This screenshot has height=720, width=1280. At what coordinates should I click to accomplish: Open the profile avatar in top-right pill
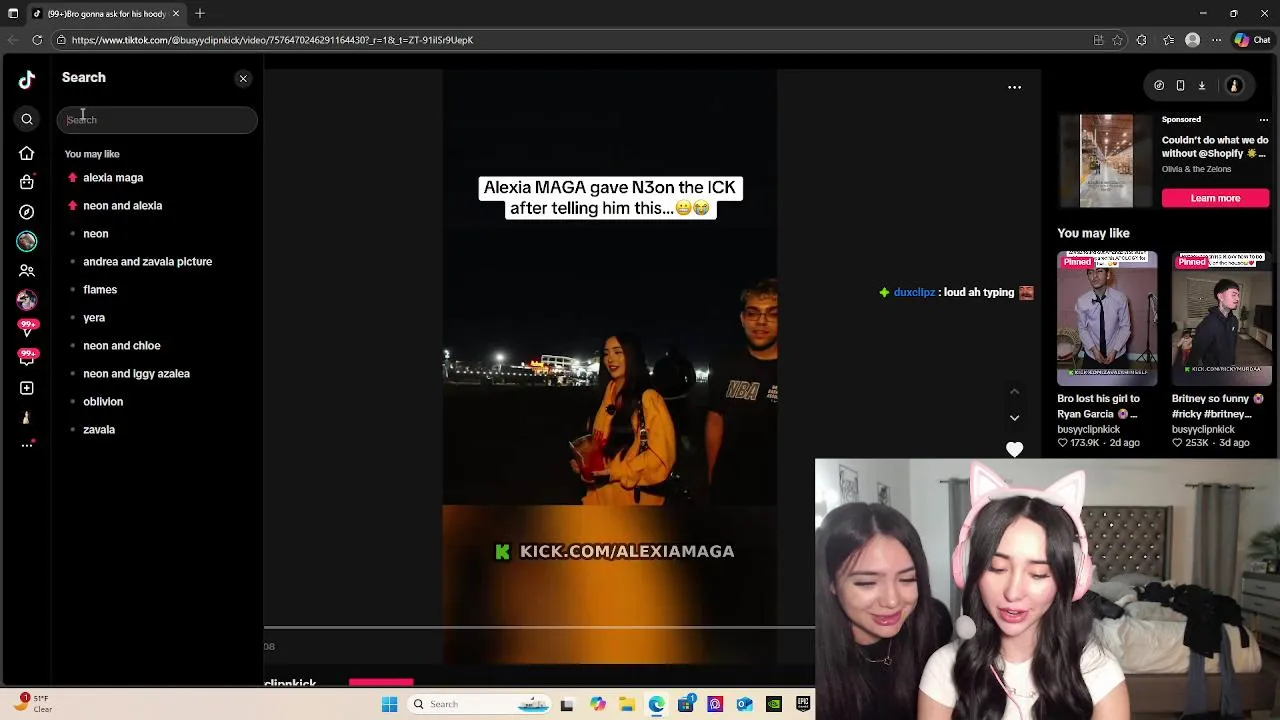coord(1234,86)
